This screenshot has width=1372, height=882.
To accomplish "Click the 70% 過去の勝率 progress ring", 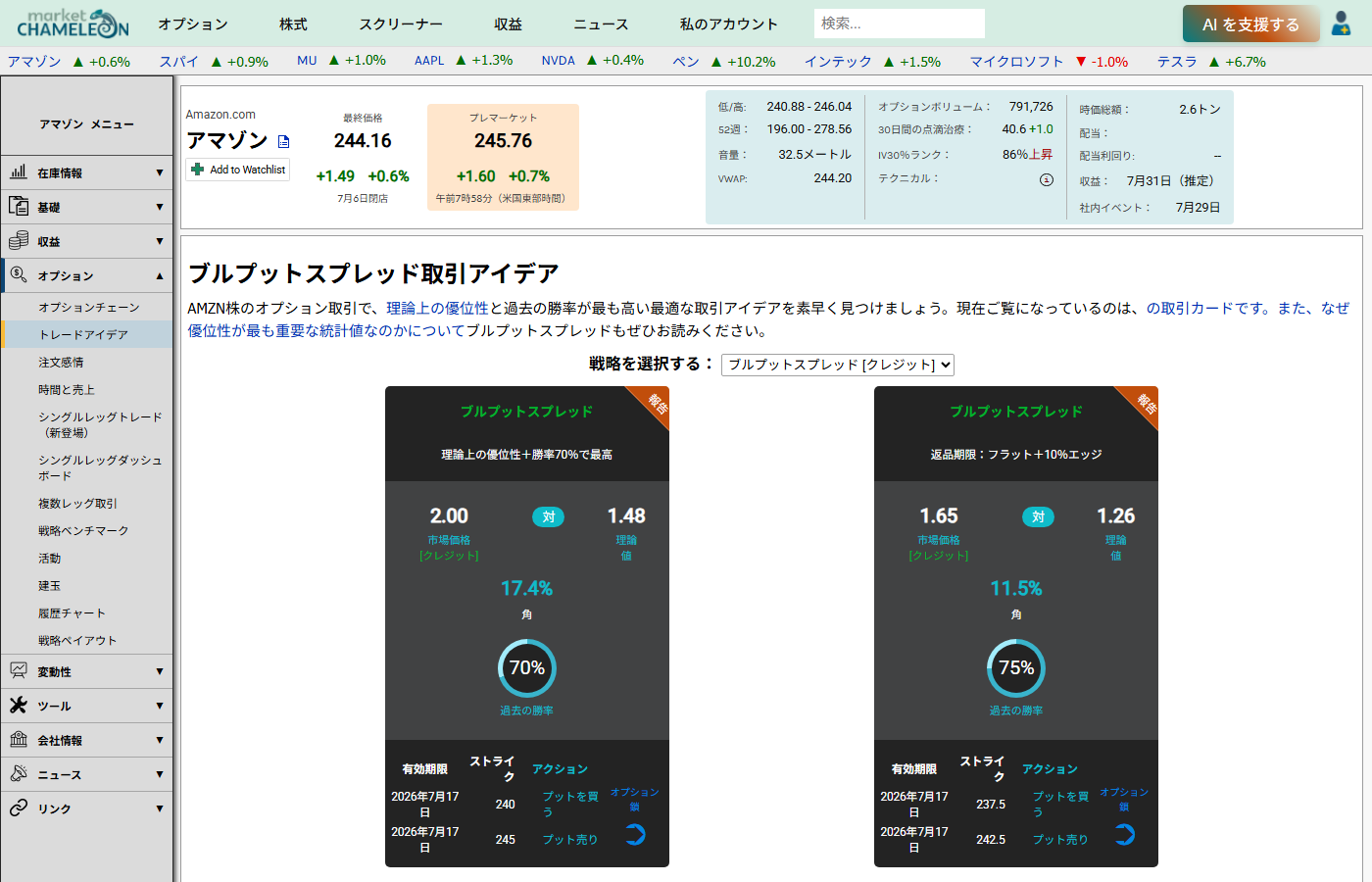I will [x=527, y=668].
